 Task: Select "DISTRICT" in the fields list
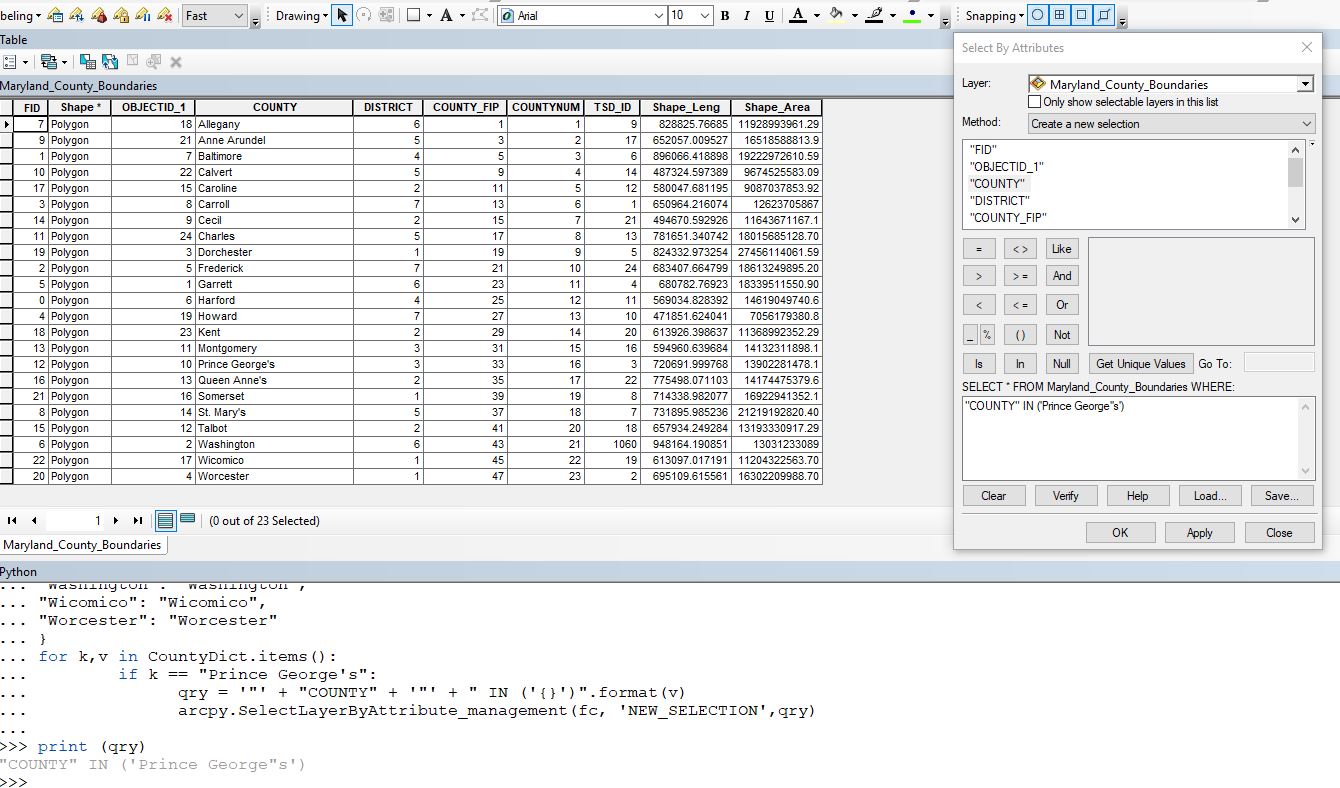coord(1000,201)
